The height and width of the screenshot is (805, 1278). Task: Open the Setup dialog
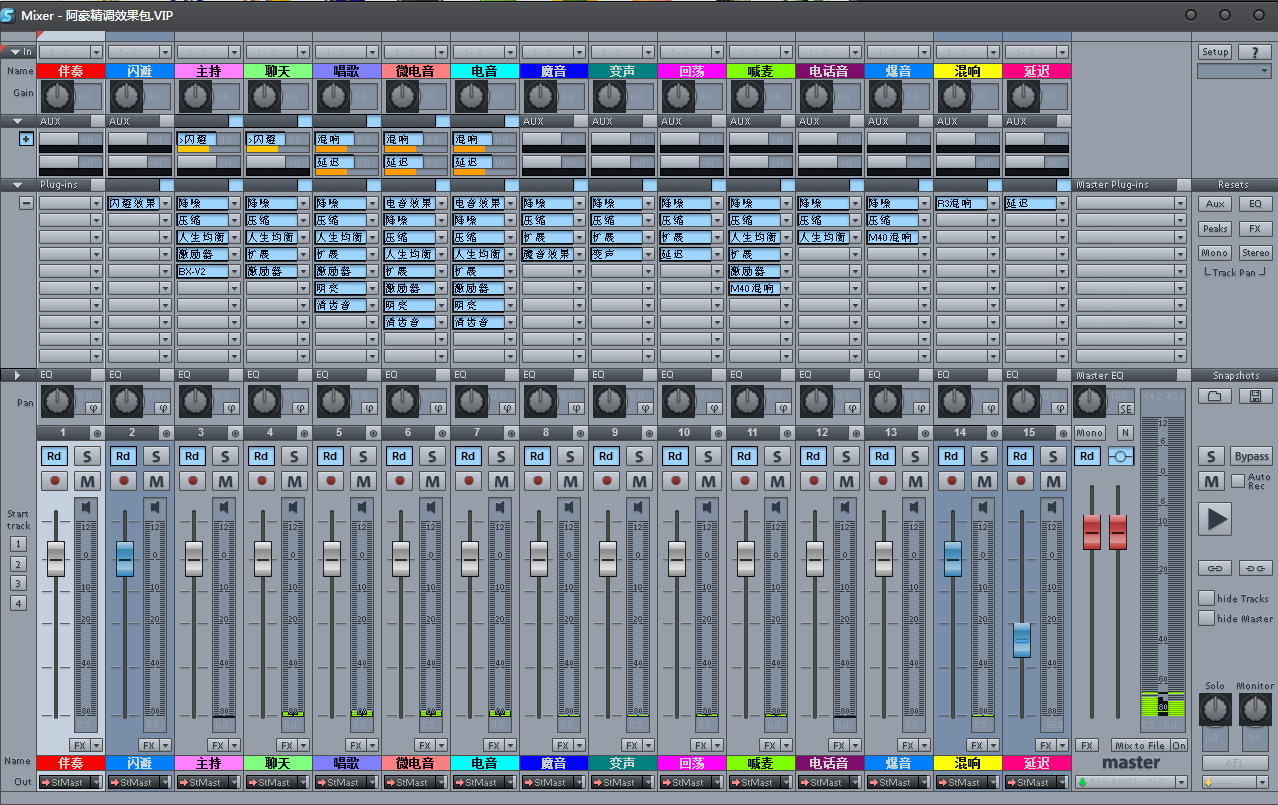[1215, 52]
